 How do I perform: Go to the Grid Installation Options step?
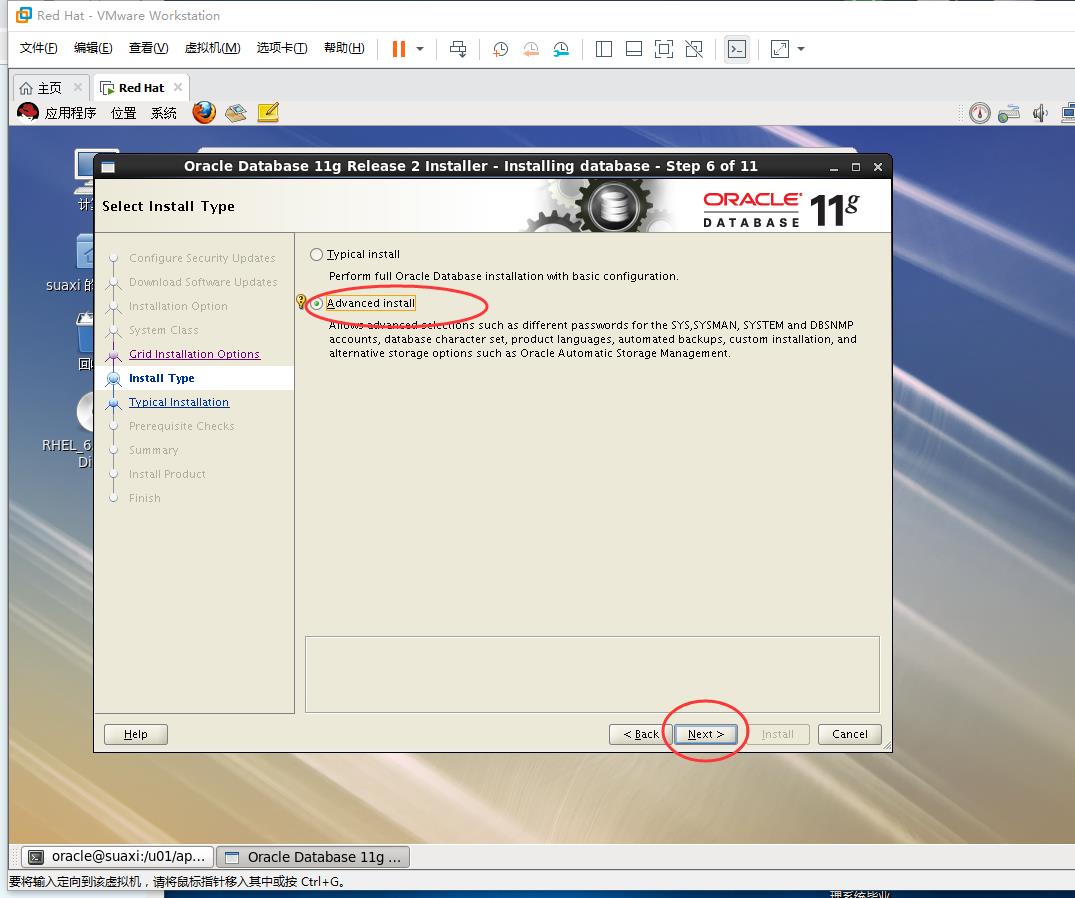coord(195,354)
